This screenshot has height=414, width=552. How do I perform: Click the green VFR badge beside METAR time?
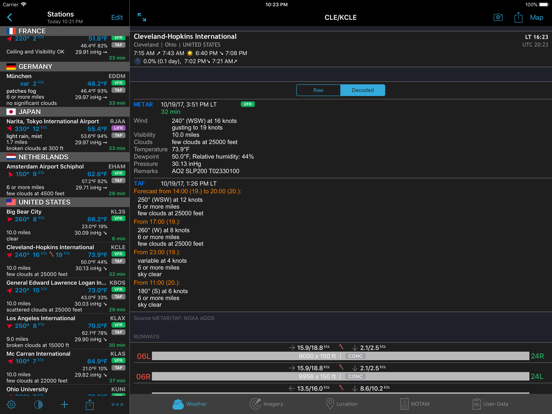(247, 104)
